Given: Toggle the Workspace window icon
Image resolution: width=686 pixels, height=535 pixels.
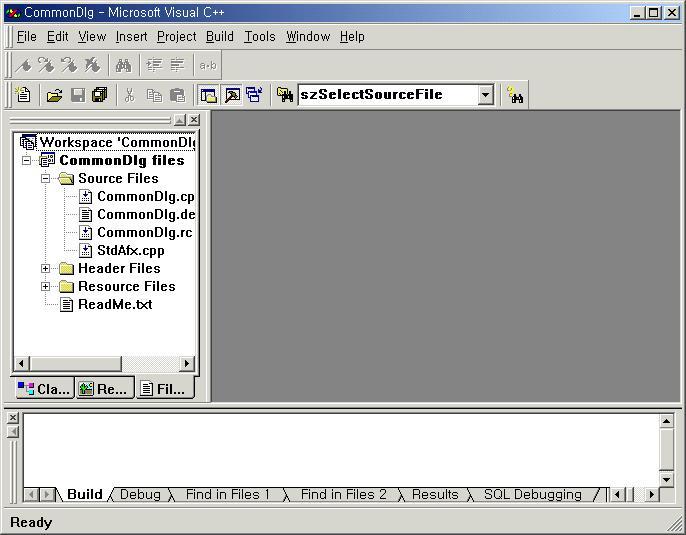Looking at the screenshot, I should 209,94.
